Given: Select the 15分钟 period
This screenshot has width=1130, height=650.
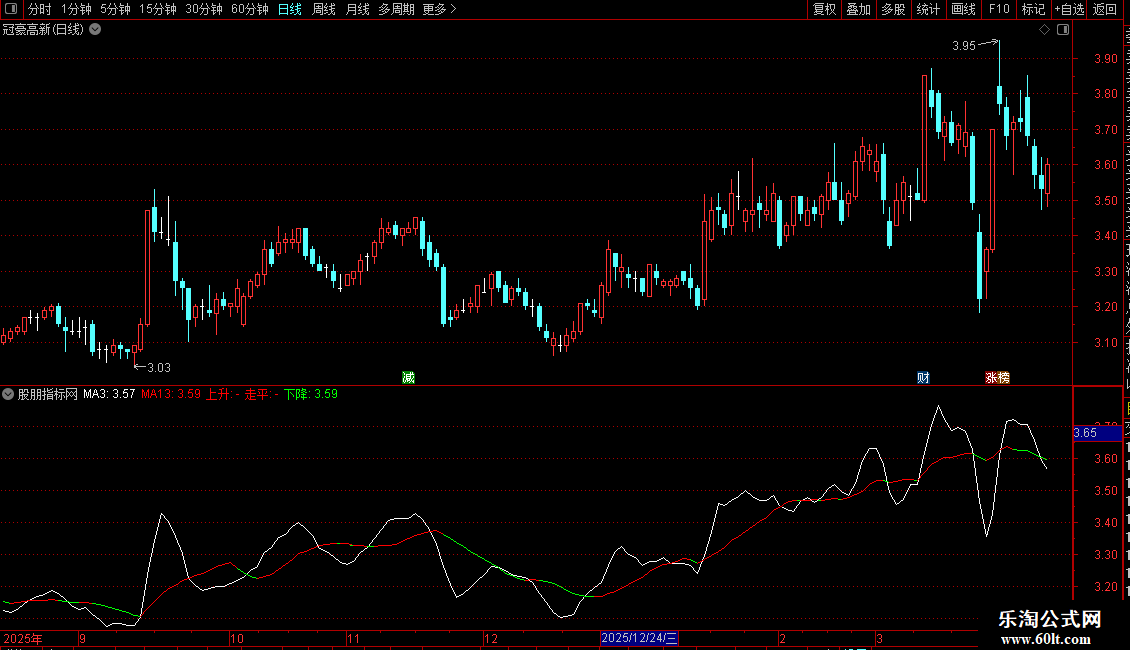Looking at the screenshot, I should (158, 9).
